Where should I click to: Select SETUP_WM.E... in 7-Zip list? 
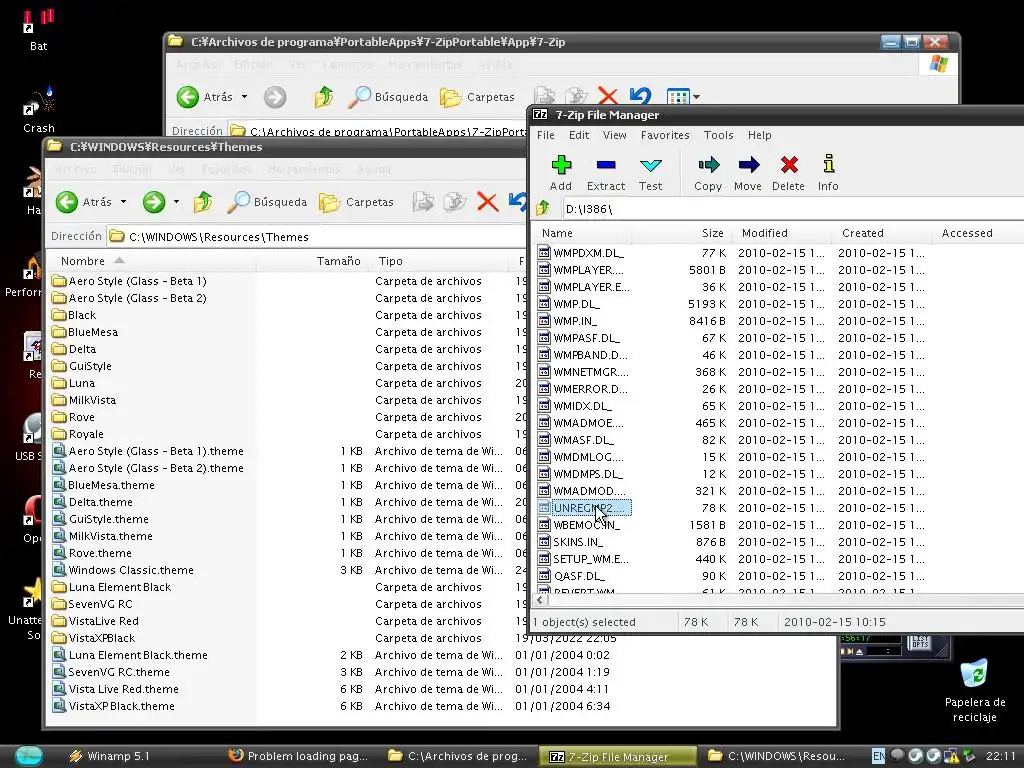(x=583, y=559)
